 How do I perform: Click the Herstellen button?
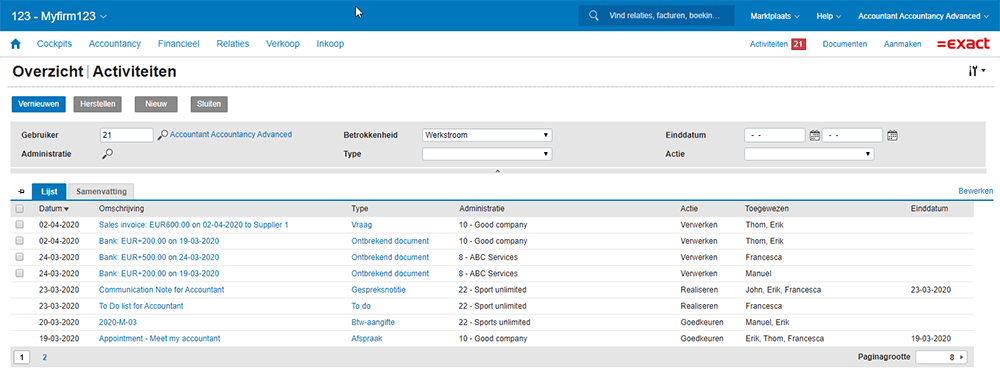point(97,104)
